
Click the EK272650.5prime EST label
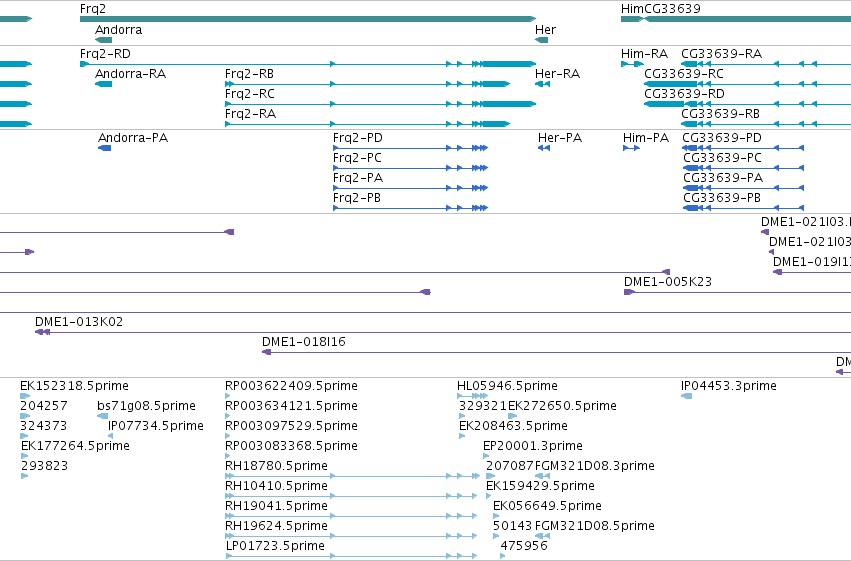(x=562, y=406)
